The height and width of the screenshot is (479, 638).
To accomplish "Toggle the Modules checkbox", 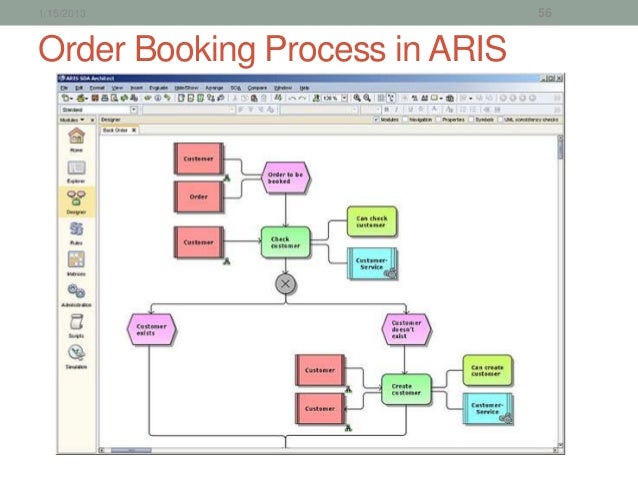I will pyautogui.click(x=376, y=120).
